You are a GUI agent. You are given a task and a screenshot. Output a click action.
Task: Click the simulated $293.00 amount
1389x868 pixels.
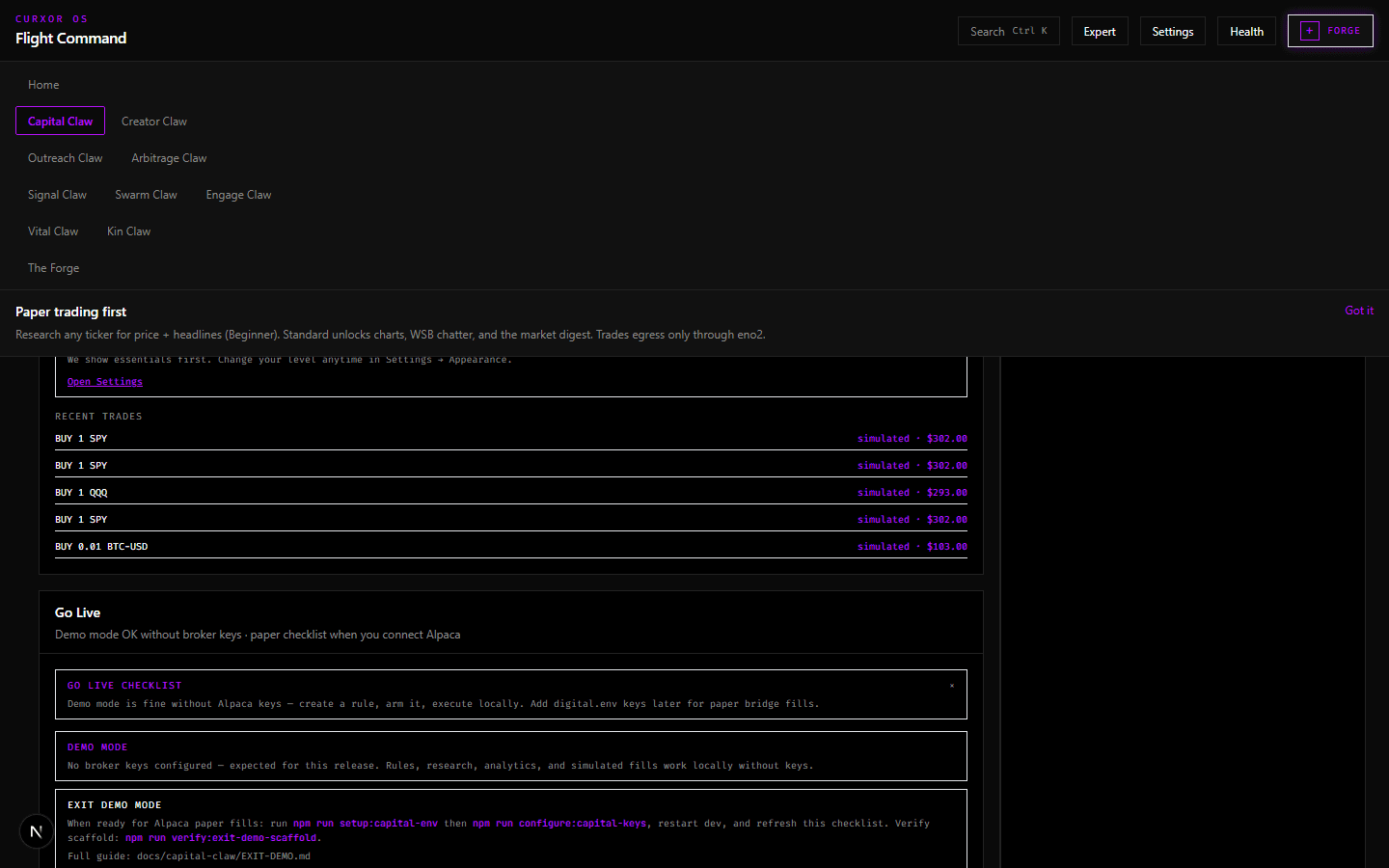point(912,492)
